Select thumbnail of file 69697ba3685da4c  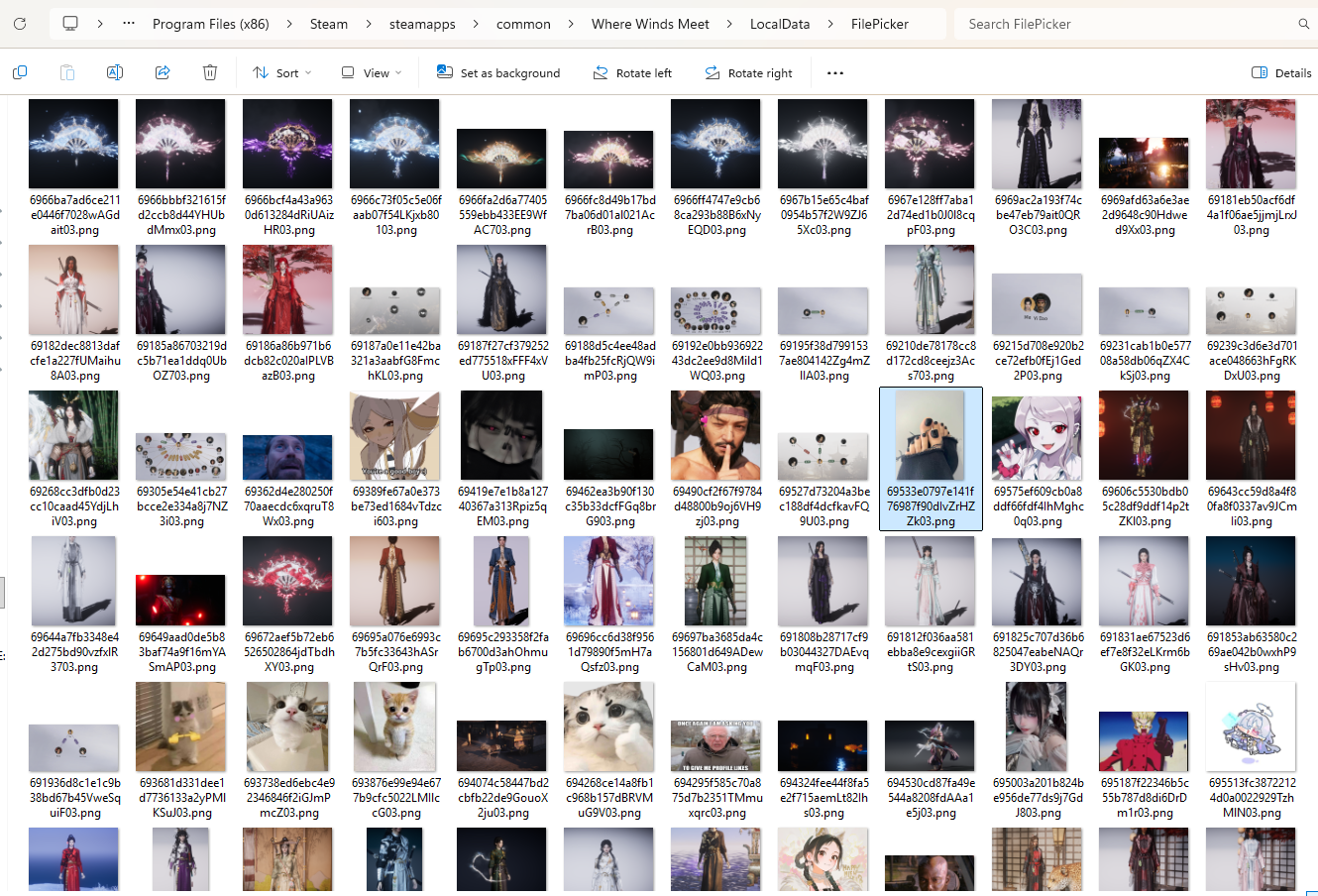716,581
